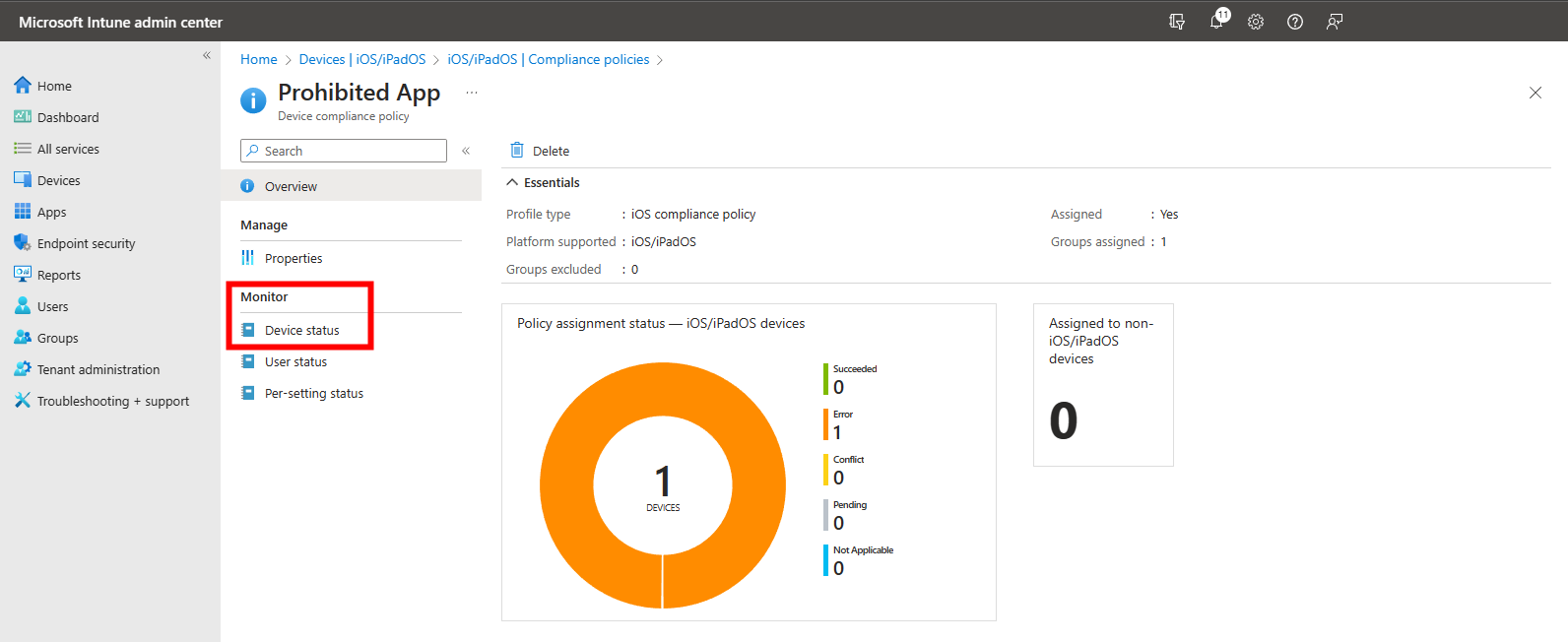Click the Delete trash icon
The image size is (1568, 642).
click(517, 150)
